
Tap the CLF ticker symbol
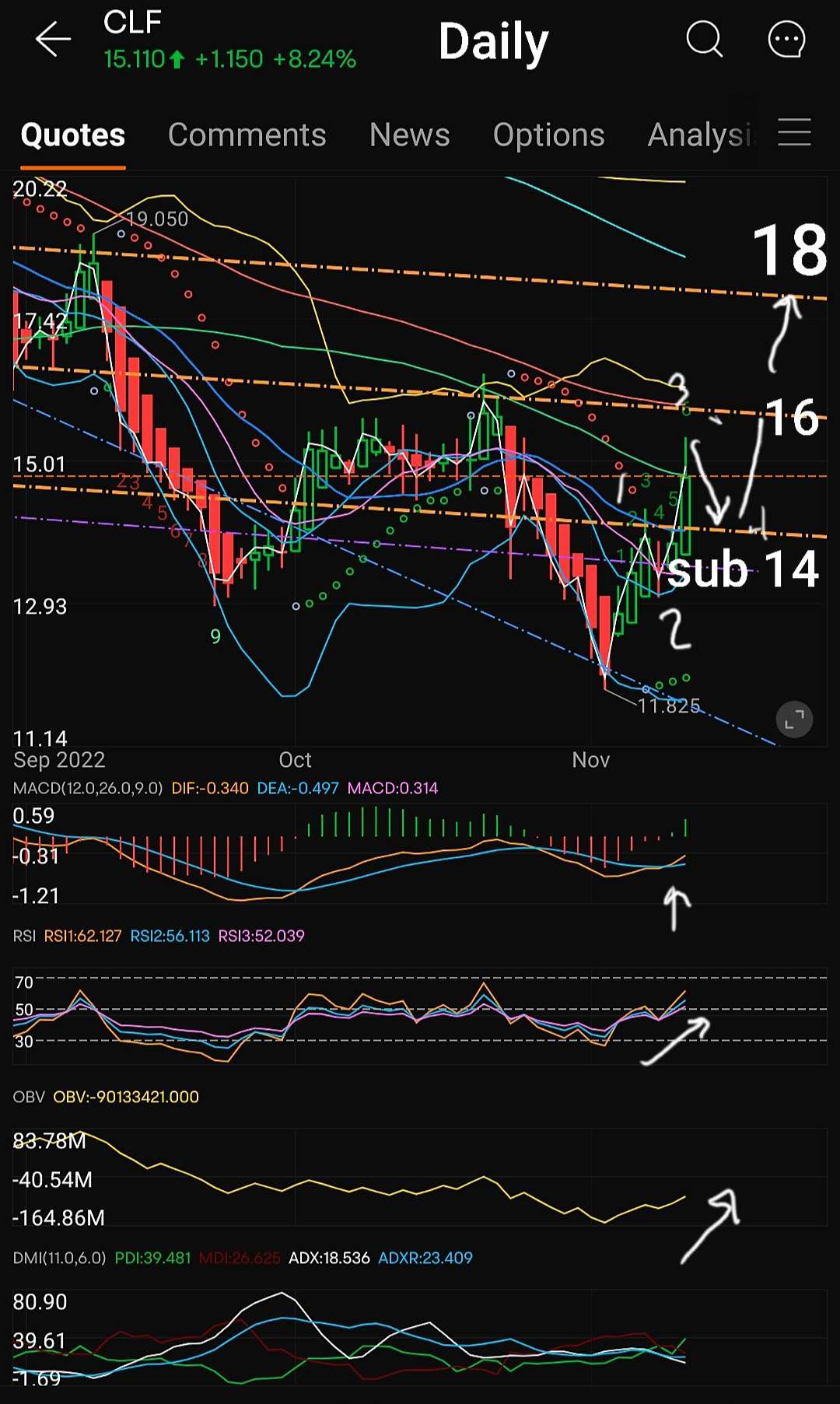pyautogui.click(x=132, y=23)
